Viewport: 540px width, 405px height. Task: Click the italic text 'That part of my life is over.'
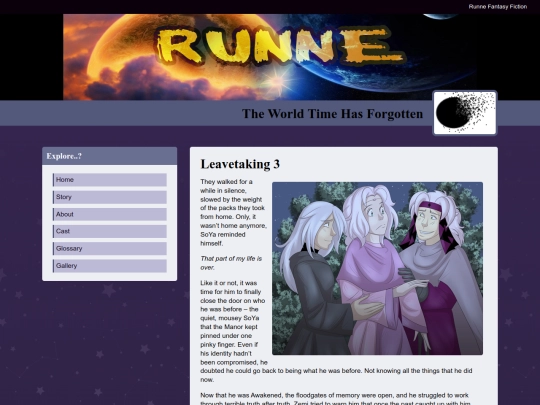click(x=231, y=263)
